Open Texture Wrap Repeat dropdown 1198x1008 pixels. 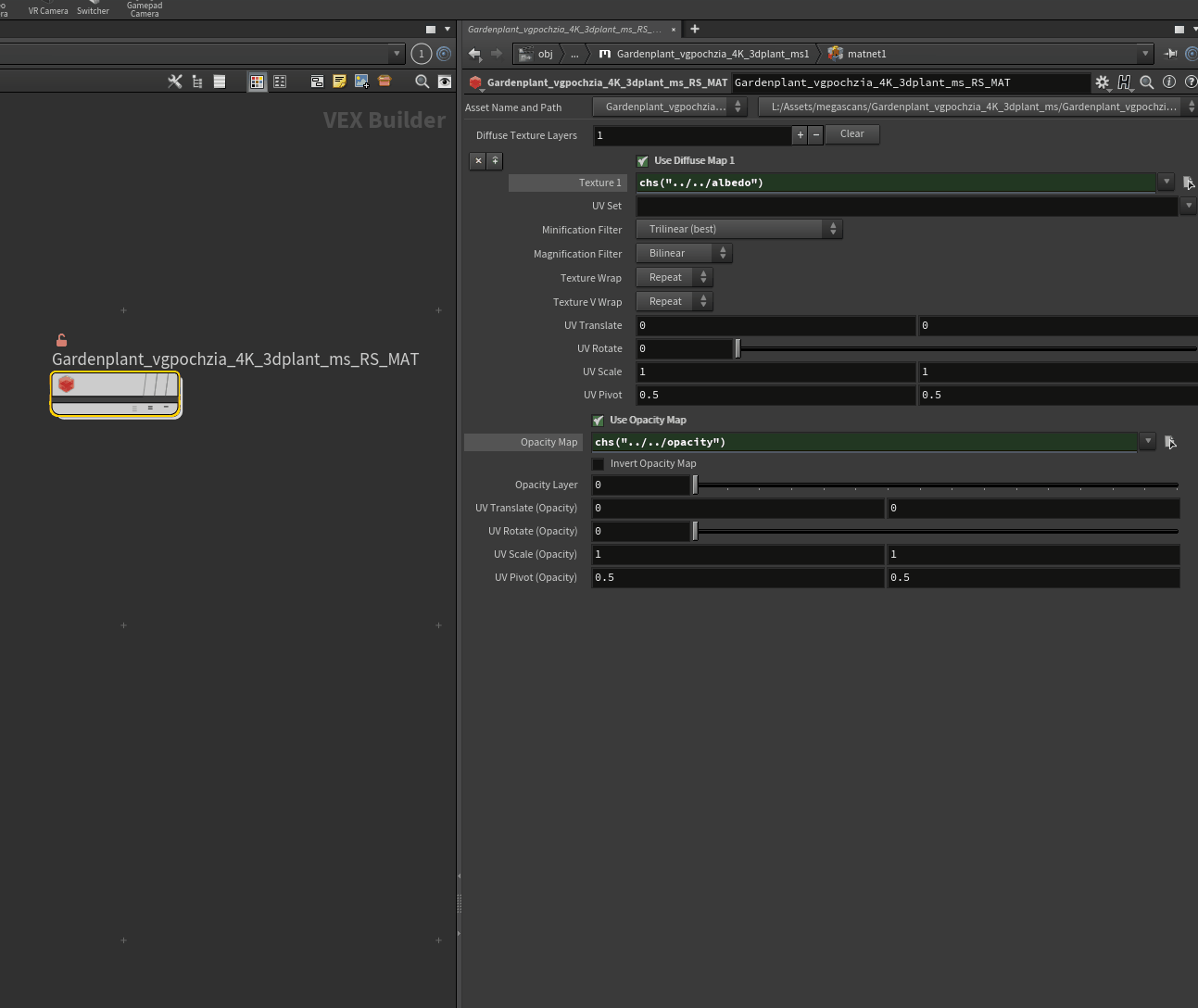674,277
